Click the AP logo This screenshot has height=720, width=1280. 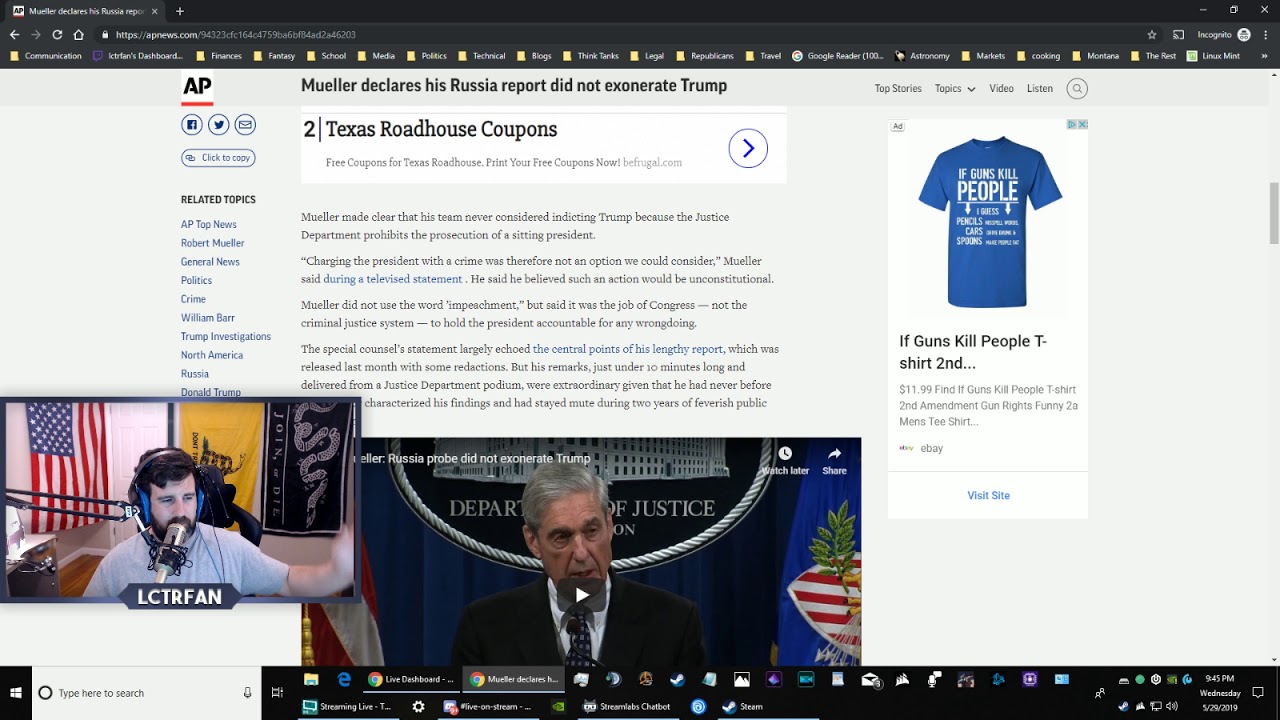[x=197, y=89]
